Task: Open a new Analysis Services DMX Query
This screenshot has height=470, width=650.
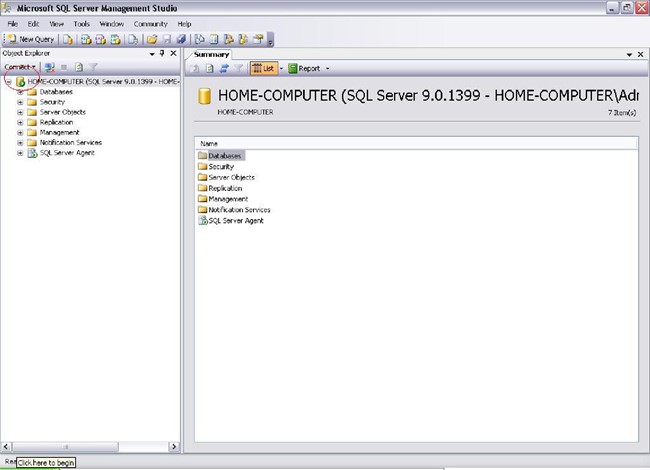Action: 101,39
